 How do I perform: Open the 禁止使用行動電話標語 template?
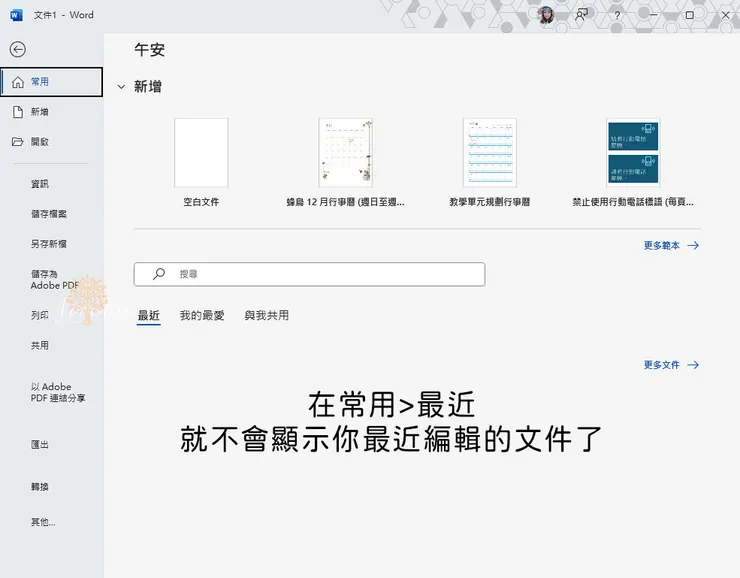(x=633, y=162)
